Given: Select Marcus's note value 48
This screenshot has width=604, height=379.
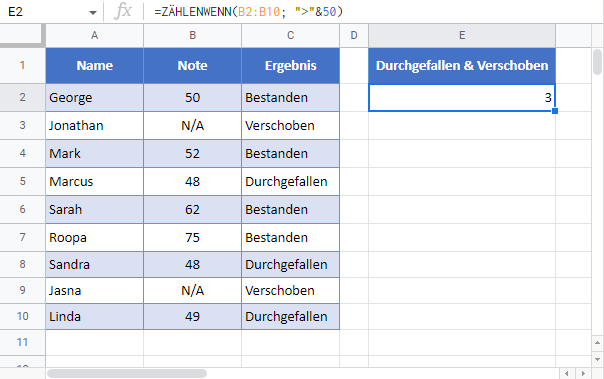Looking at the screenshot, I should [193, 181].
